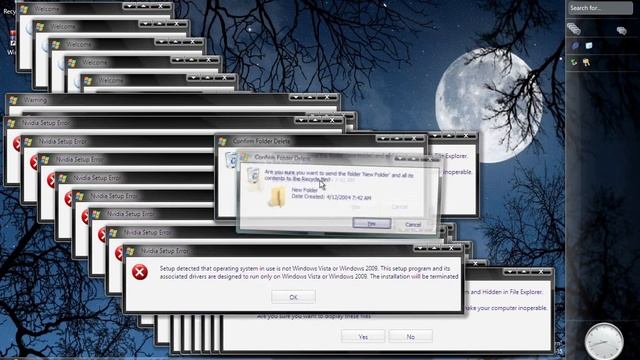Click the 'ake your computer inoperable.' text at the bottom
The width and height of the screenshot is (640, 360).
point(506,308)
